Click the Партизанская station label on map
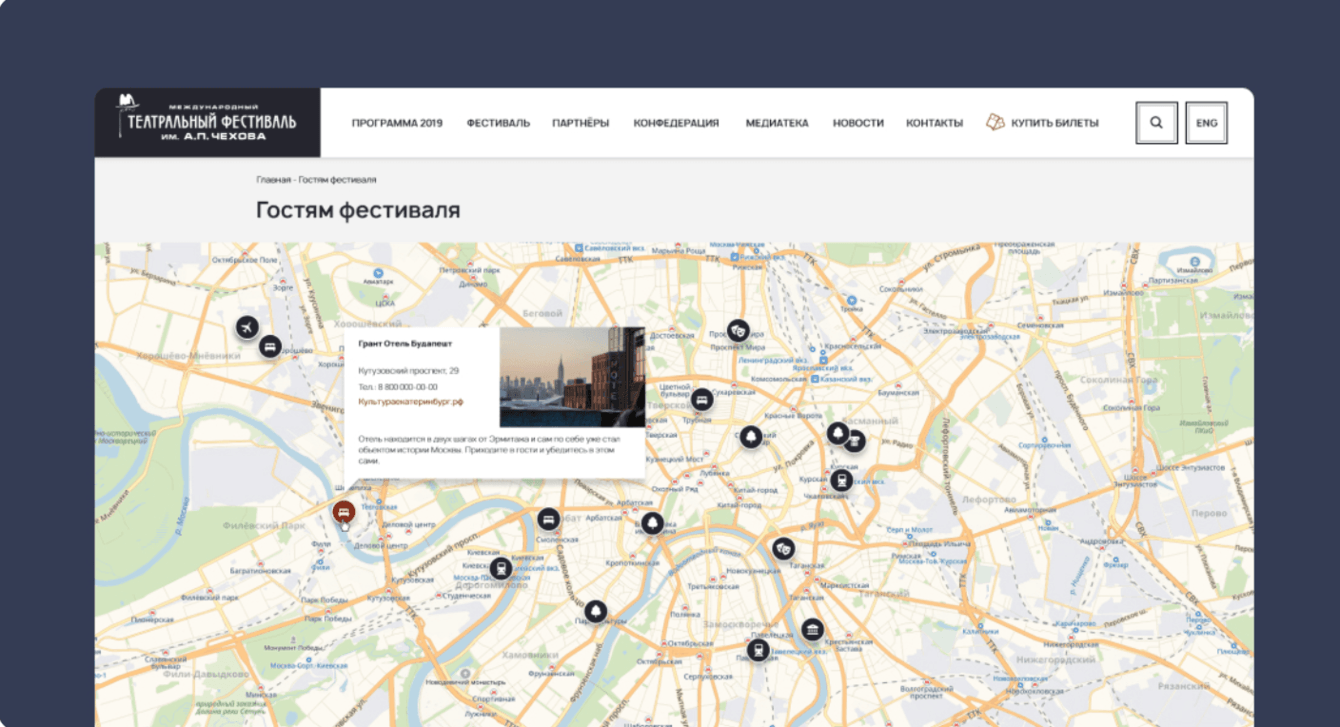Viewport: 1340px width, 727px height. (x=1172, y=280)
